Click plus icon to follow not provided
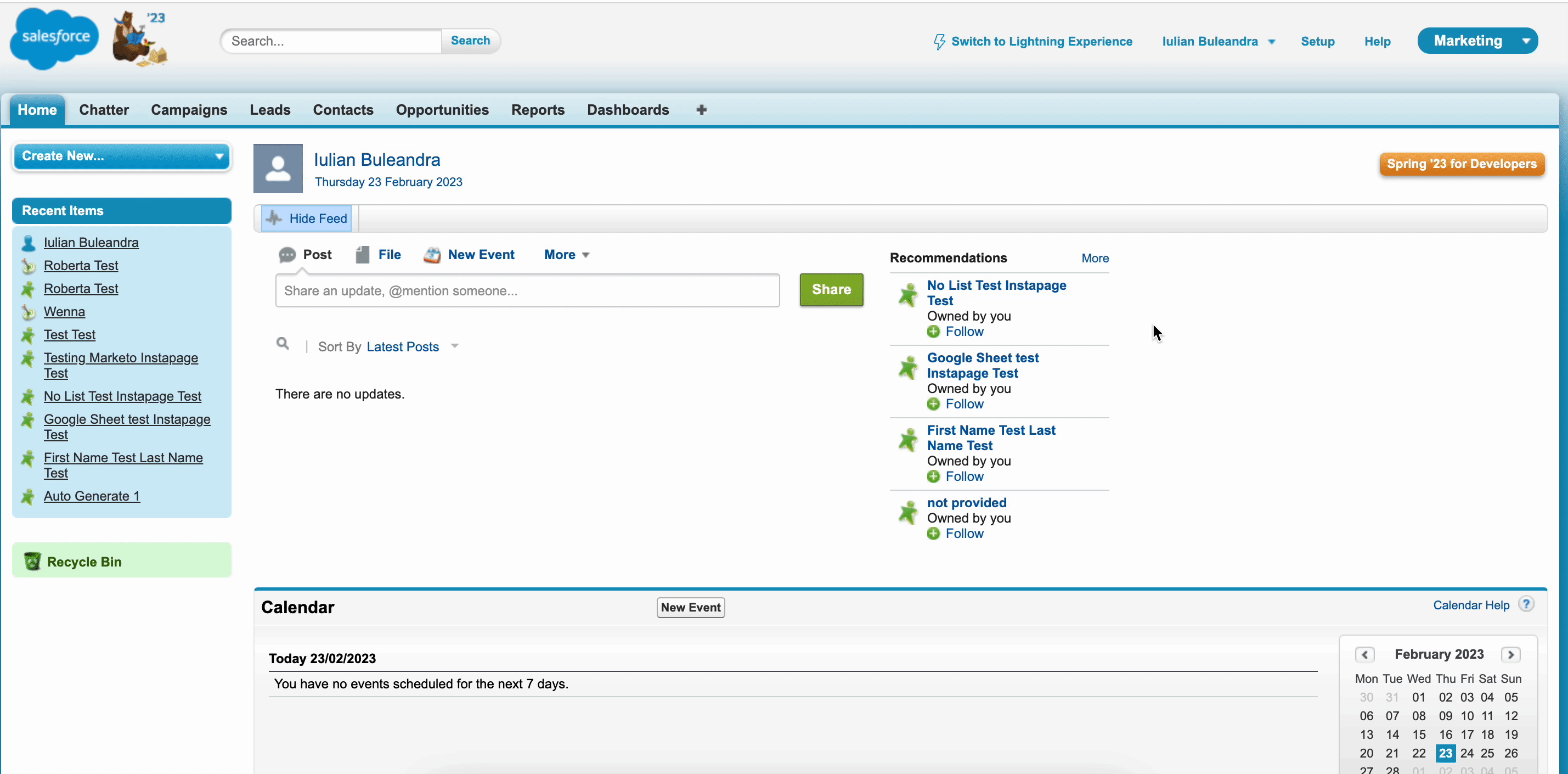This screenshot has width=1568, height=774. 933,534
